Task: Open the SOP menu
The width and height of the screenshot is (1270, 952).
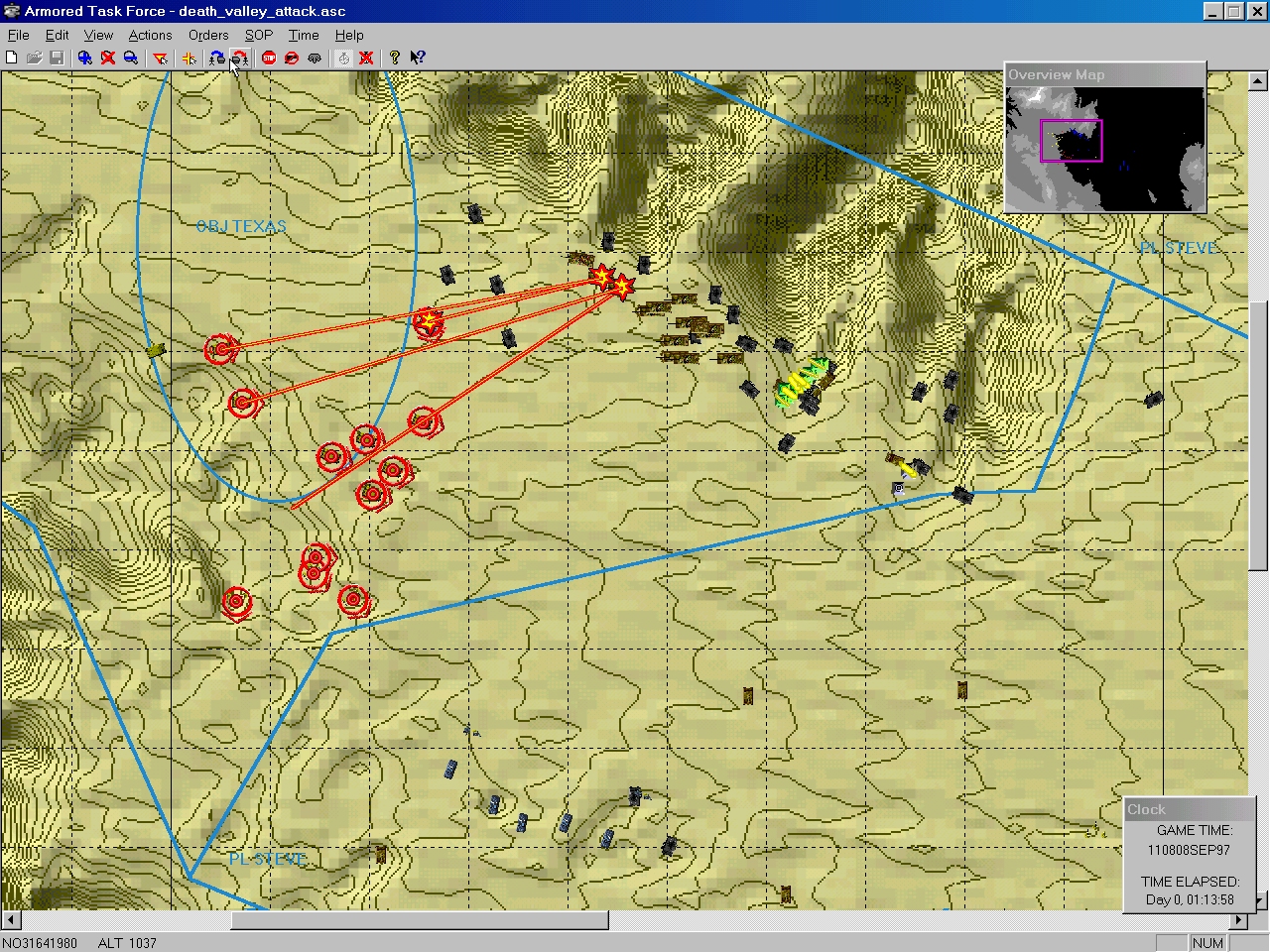Action: (258, 35)
